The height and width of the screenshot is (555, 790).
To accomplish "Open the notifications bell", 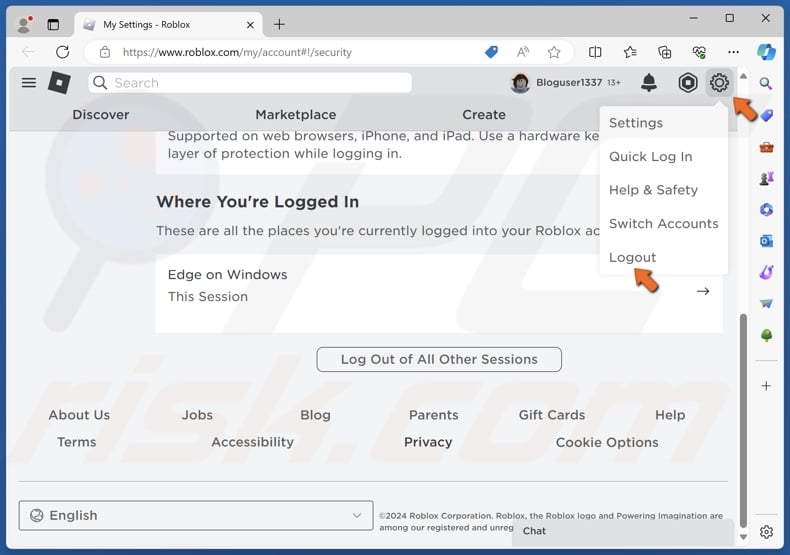I will pos(649,83).
